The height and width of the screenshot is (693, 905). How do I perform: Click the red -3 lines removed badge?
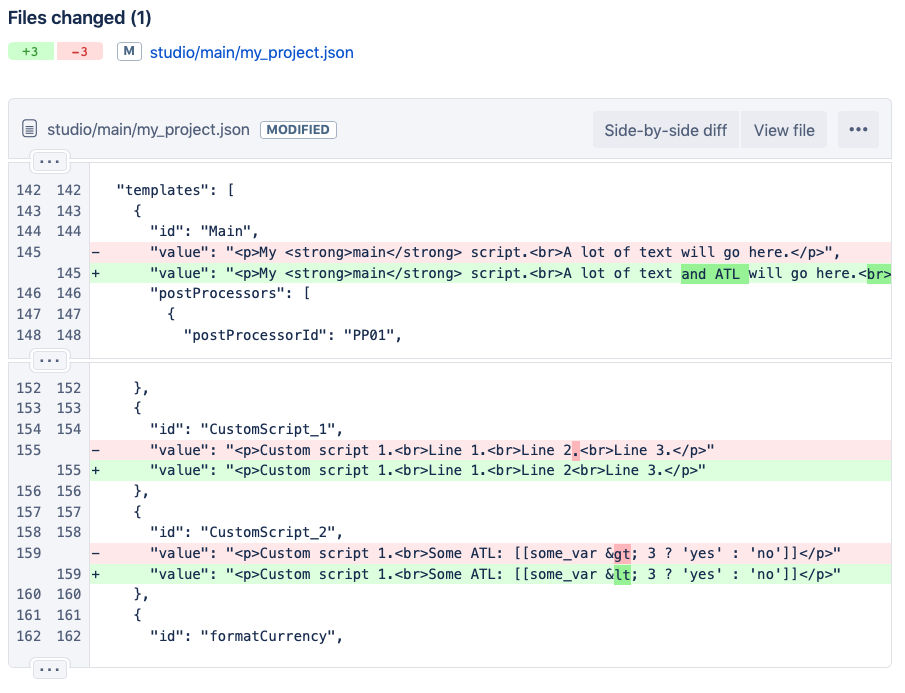point(80,52)
